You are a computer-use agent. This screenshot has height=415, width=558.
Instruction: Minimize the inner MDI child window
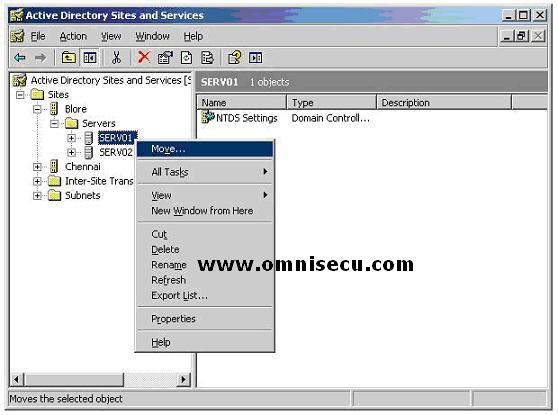point(507,36)
